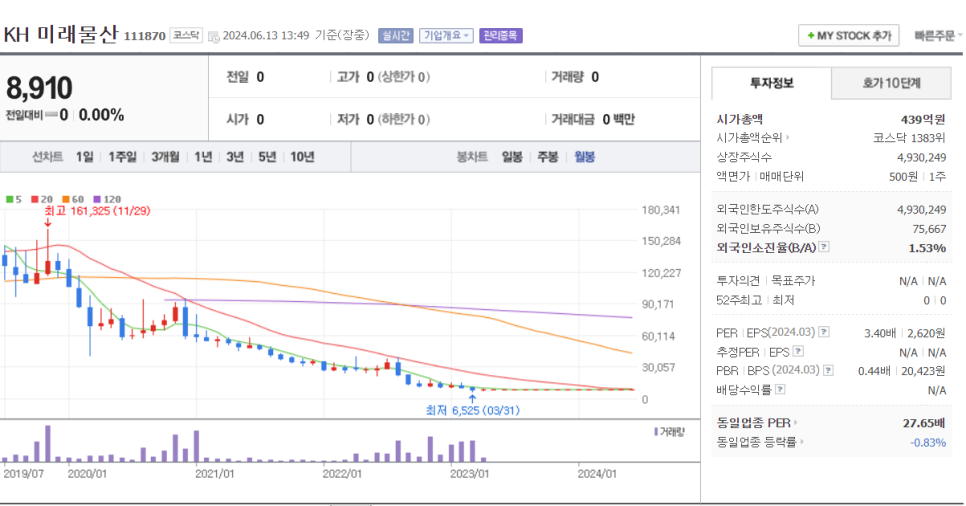This screenshot has height=506, width=966.
Task: Click the 시가총액 value 439억원
Action: tap(923, 120)
